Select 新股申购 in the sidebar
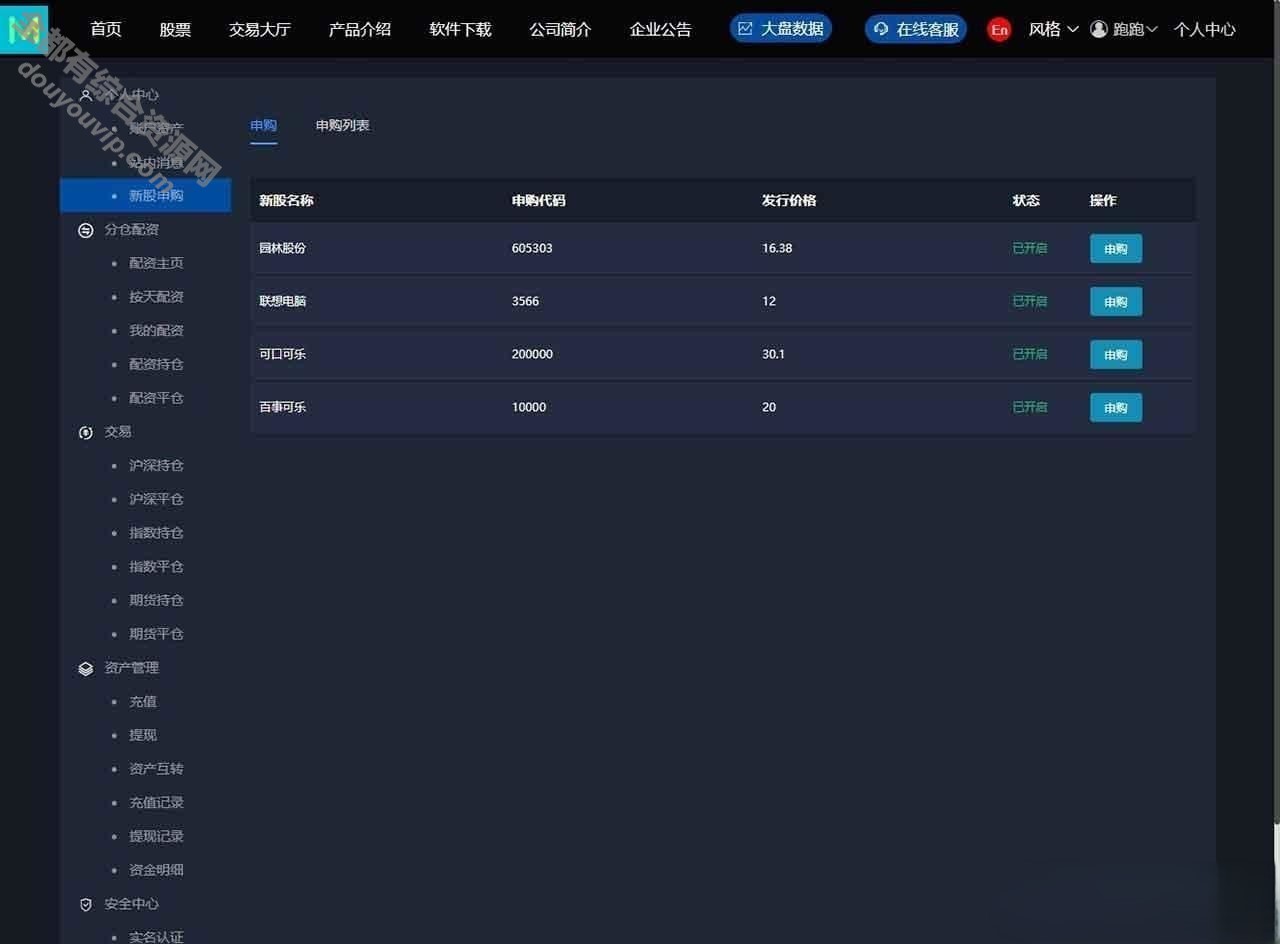Viewport: 1280px width, 944px height. [146, 195]
